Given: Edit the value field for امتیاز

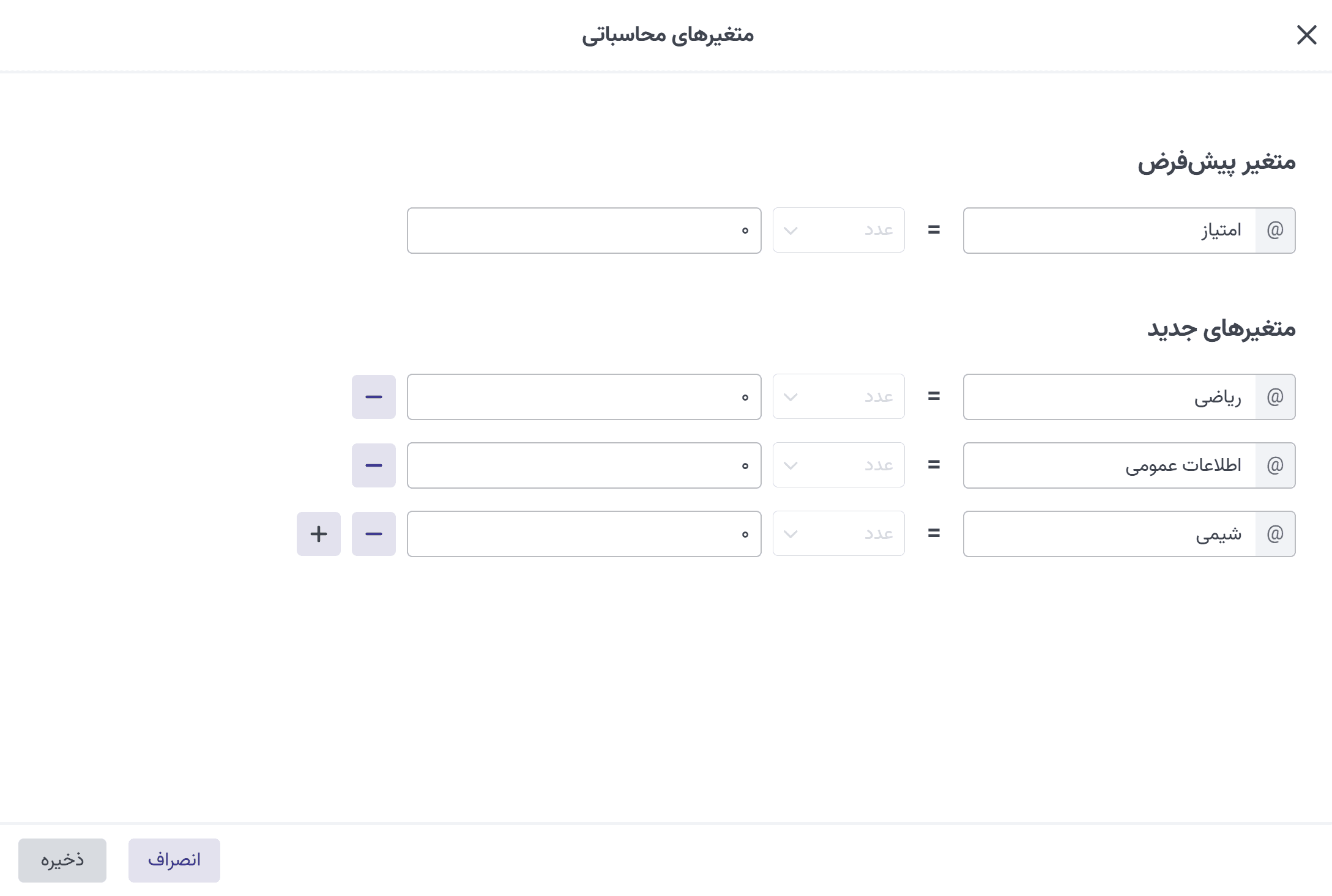Looking at the screenshot, I should [x=584, y=231].
